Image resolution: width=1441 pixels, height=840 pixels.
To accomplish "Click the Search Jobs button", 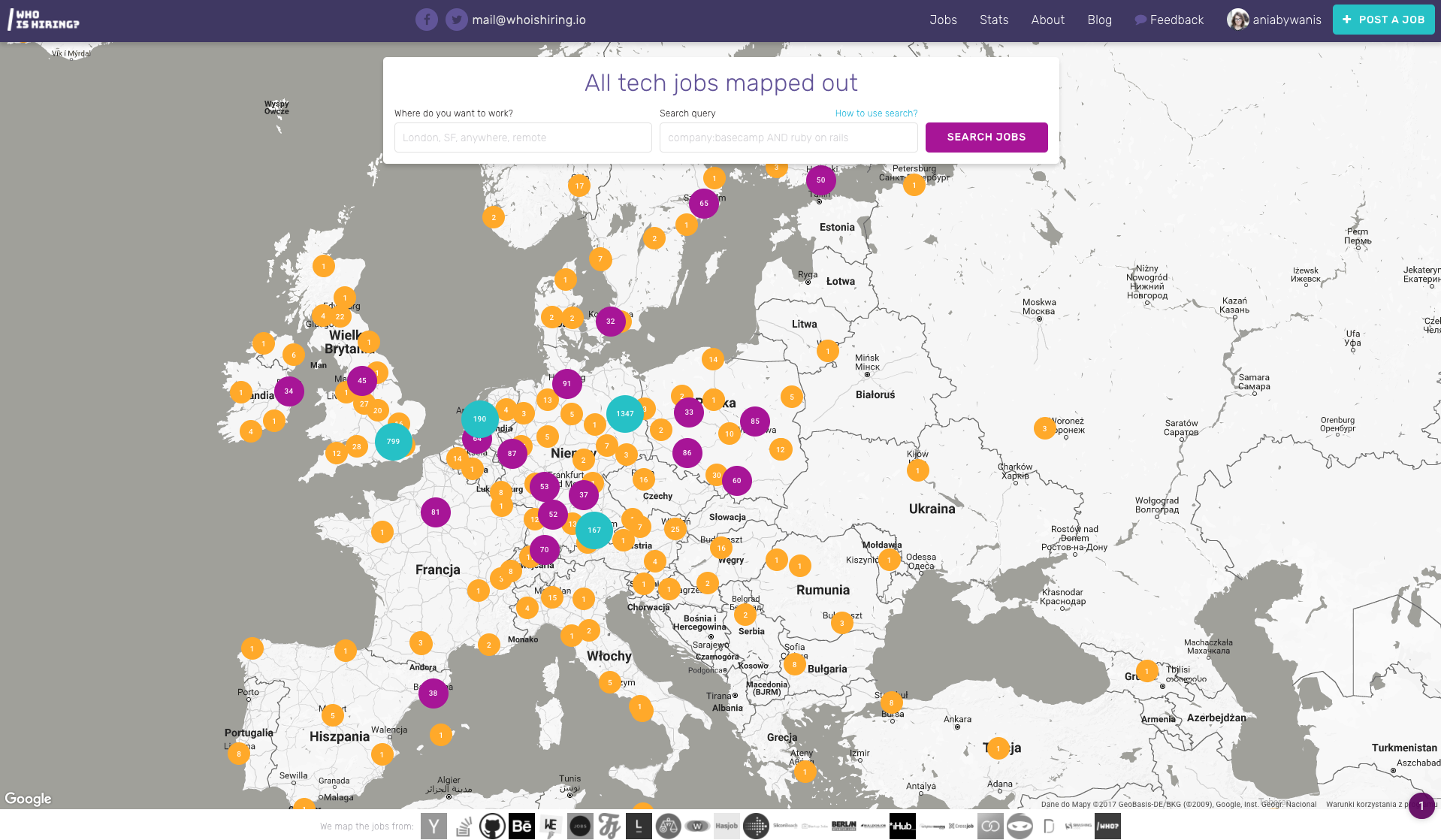I will click(x=986, y=137).
